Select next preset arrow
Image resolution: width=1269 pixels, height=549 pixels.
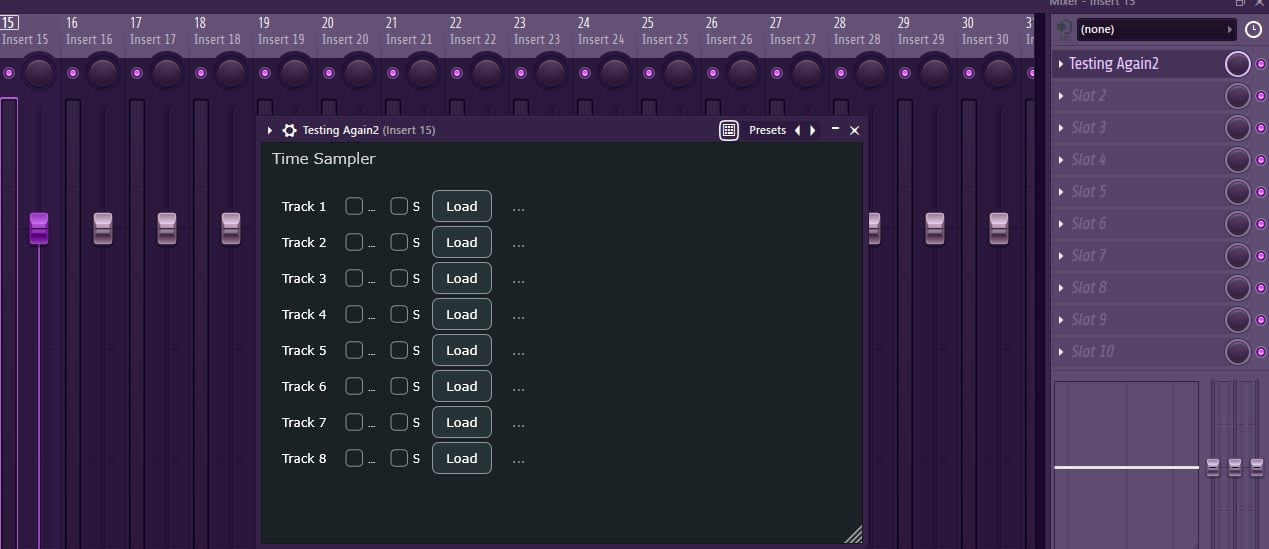coord(813,130)
